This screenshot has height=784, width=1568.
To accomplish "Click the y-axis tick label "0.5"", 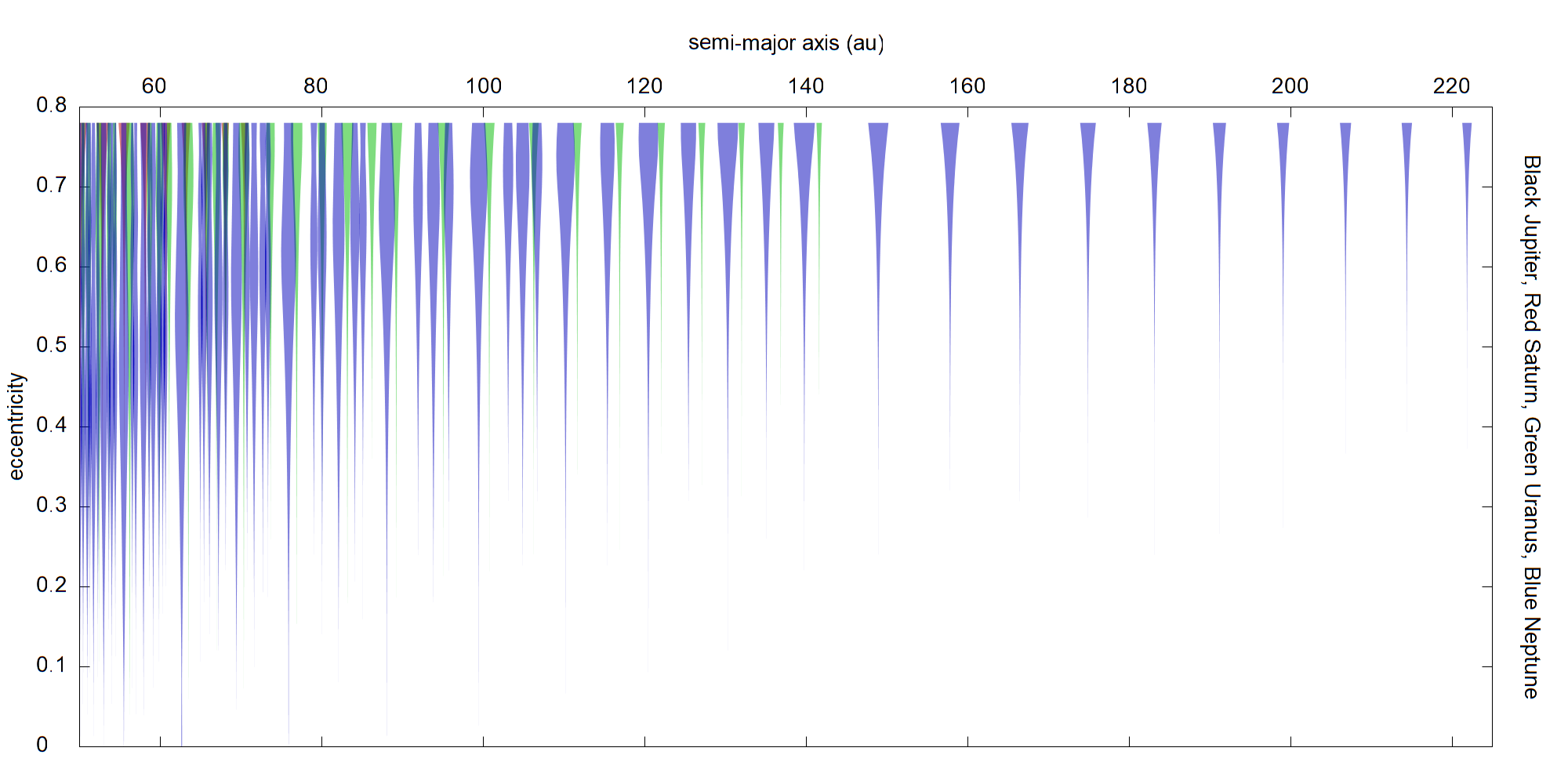I will pyautogui.click(x=52, y=346).
